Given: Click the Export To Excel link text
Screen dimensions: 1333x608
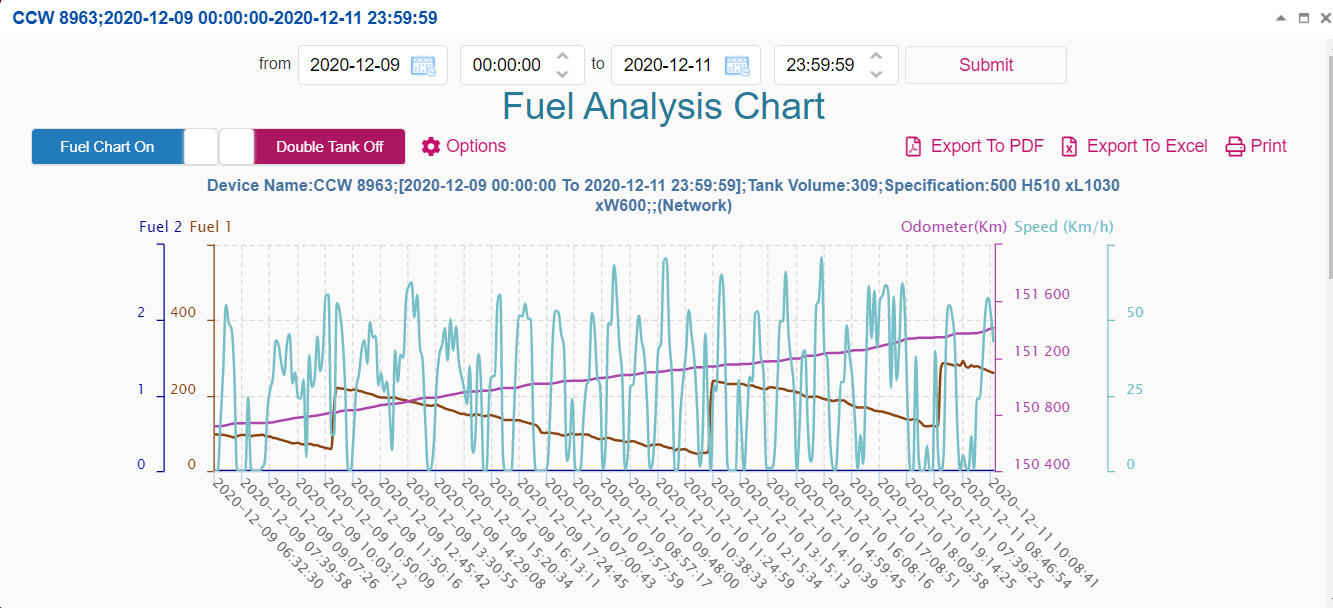Looking at the screenshot, I should click(x=1146, y=146).
